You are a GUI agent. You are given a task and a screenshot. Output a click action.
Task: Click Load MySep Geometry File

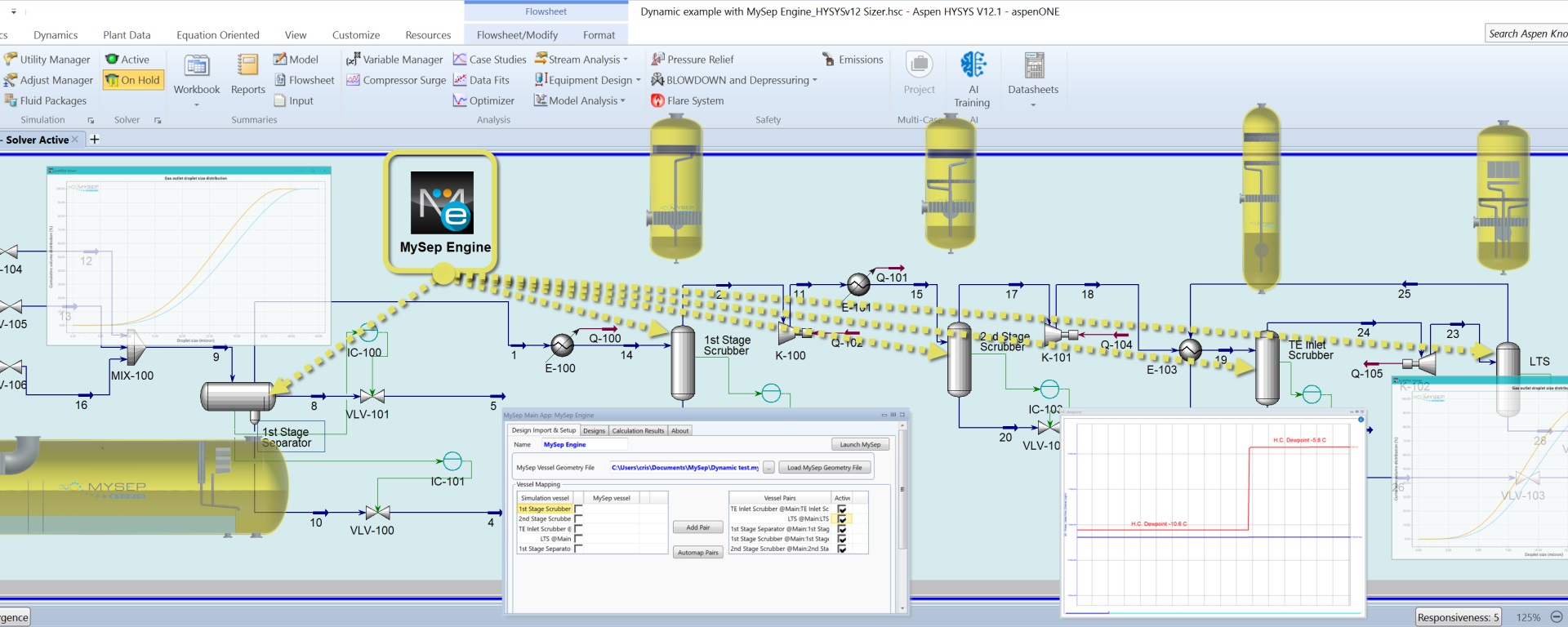coord(824,468)
